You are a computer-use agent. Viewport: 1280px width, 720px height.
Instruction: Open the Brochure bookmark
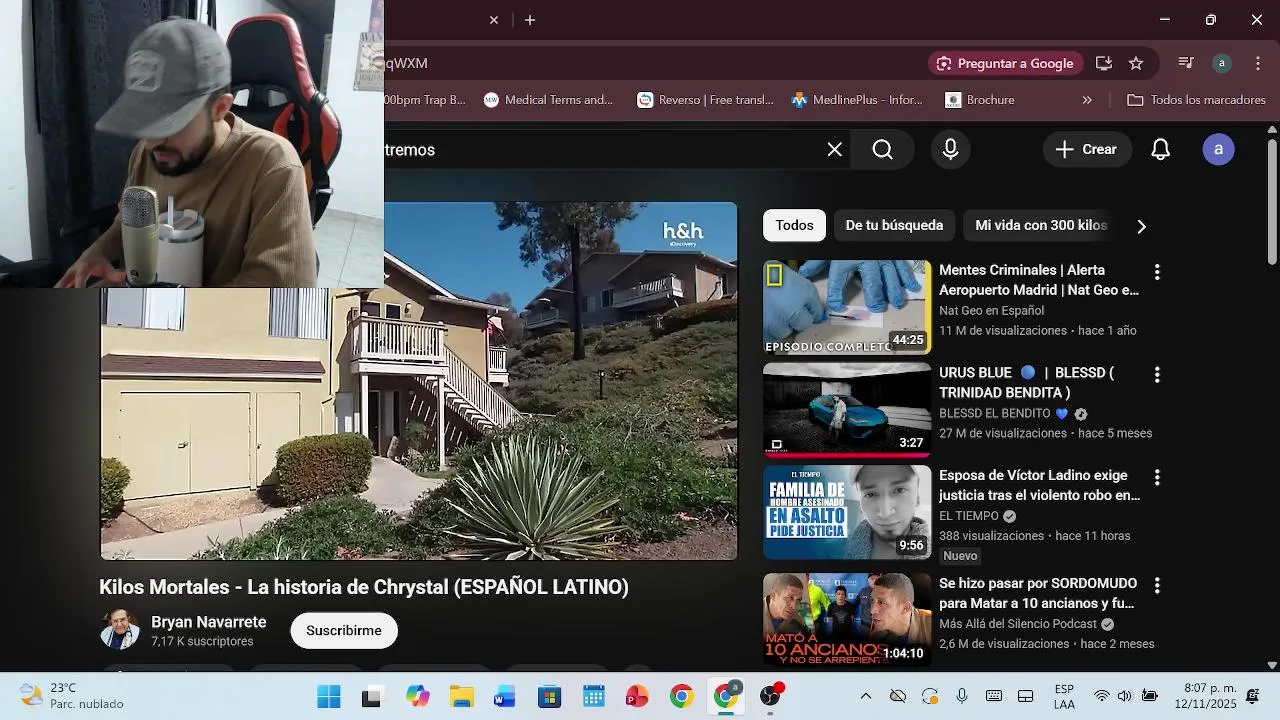coord(980,100)
